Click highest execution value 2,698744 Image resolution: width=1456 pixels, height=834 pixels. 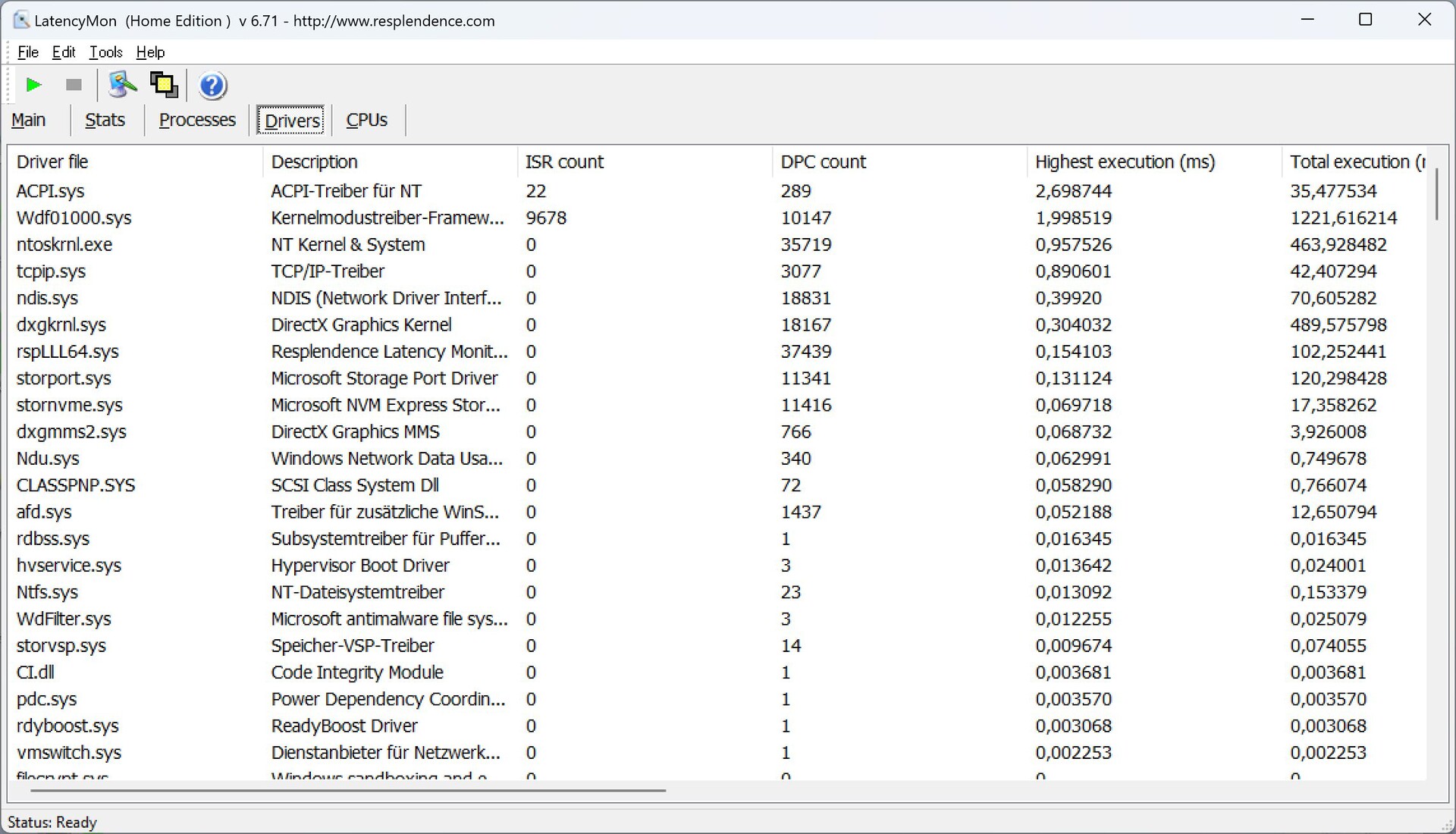click(x=1073, y=191)
